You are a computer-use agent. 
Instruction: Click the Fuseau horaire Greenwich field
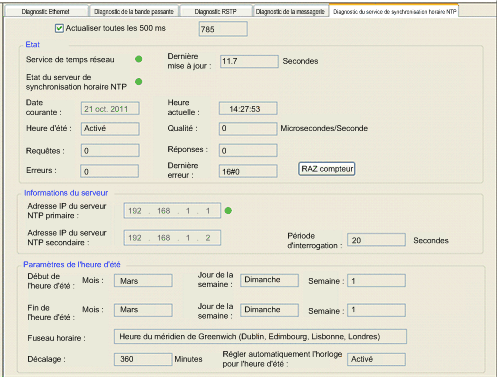[x=260, y=337]
